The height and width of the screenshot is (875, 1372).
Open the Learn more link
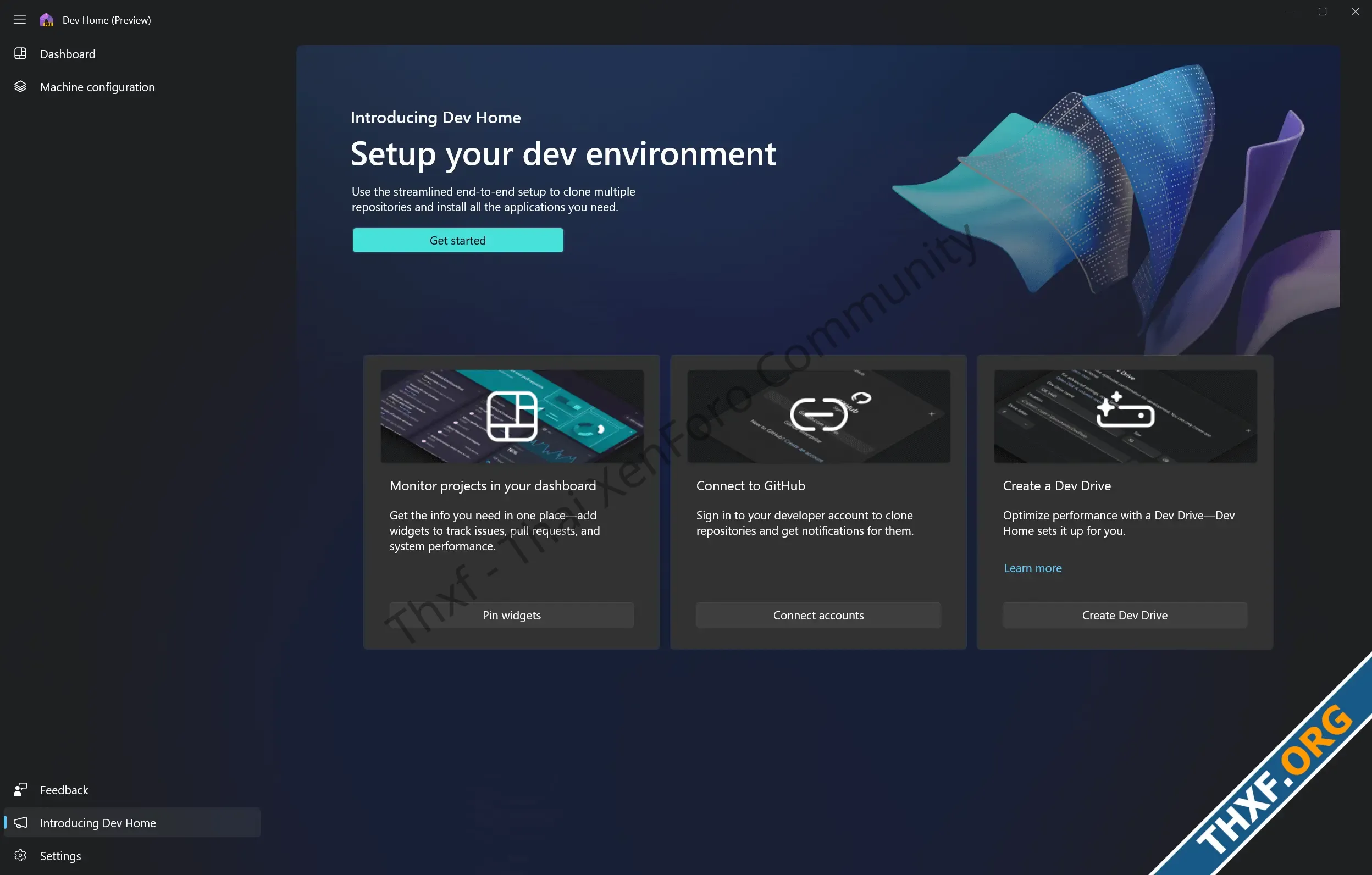[x=1032, y=568]
